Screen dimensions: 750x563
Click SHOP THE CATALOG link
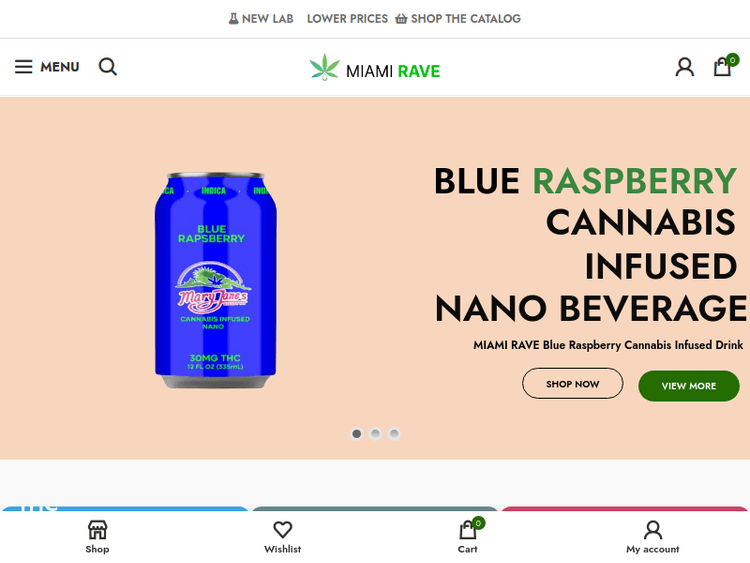[x=458, y=19]
